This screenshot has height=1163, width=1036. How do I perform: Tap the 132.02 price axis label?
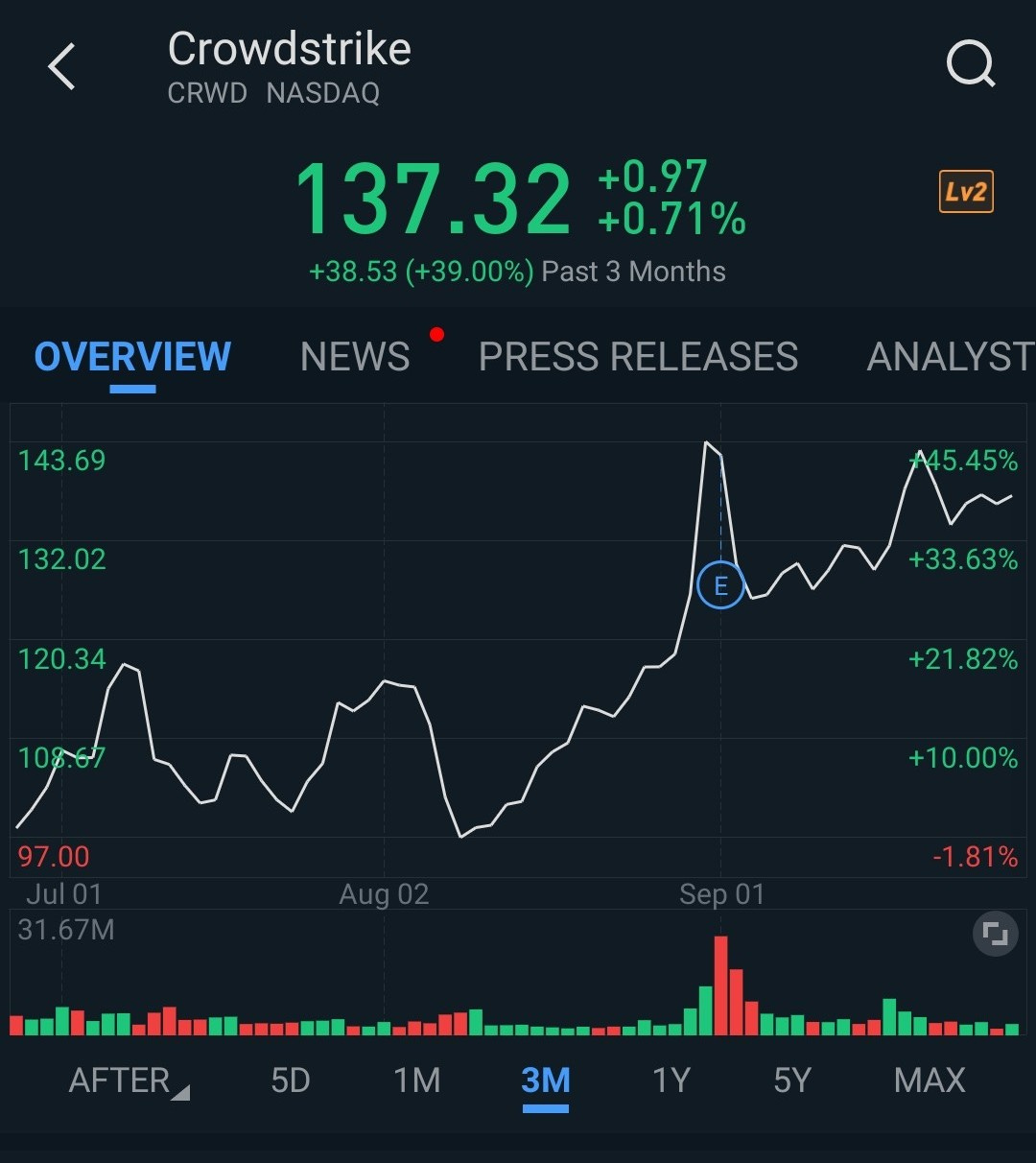pos(62,559)
